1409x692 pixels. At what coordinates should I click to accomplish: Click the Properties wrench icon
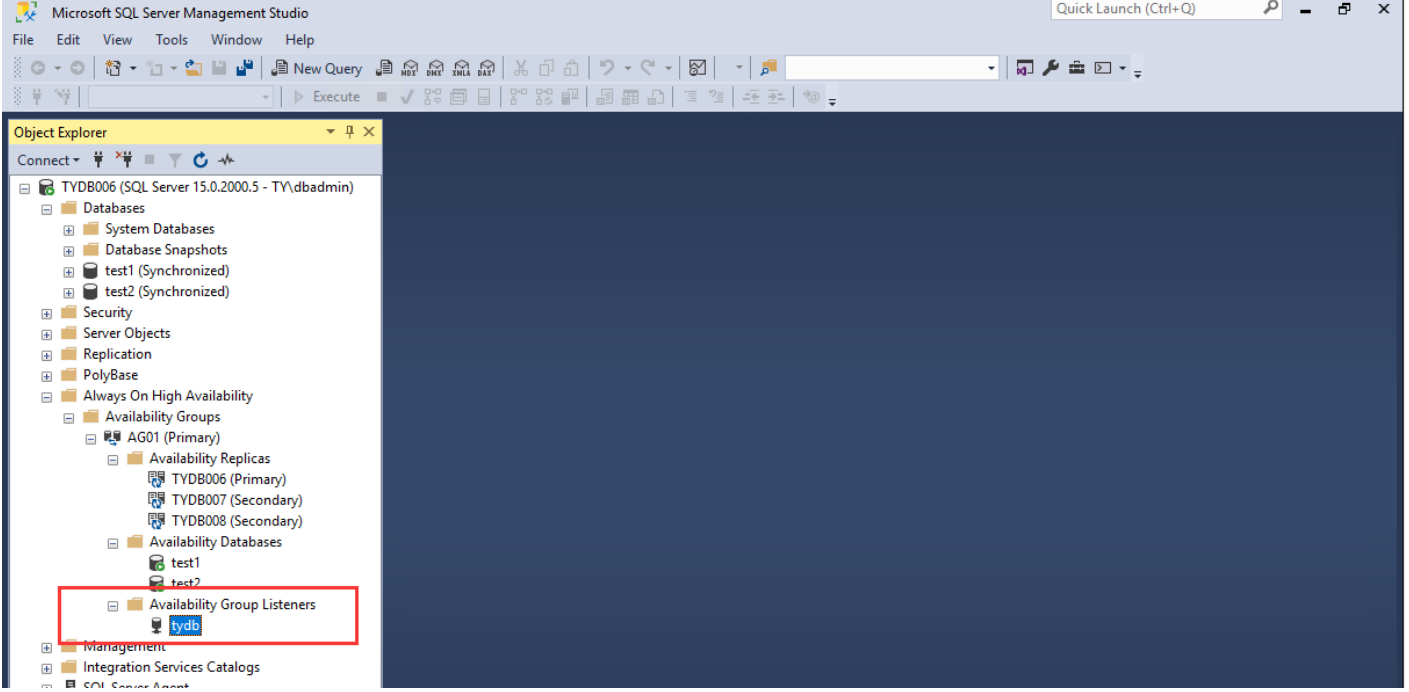point(1050,68)
